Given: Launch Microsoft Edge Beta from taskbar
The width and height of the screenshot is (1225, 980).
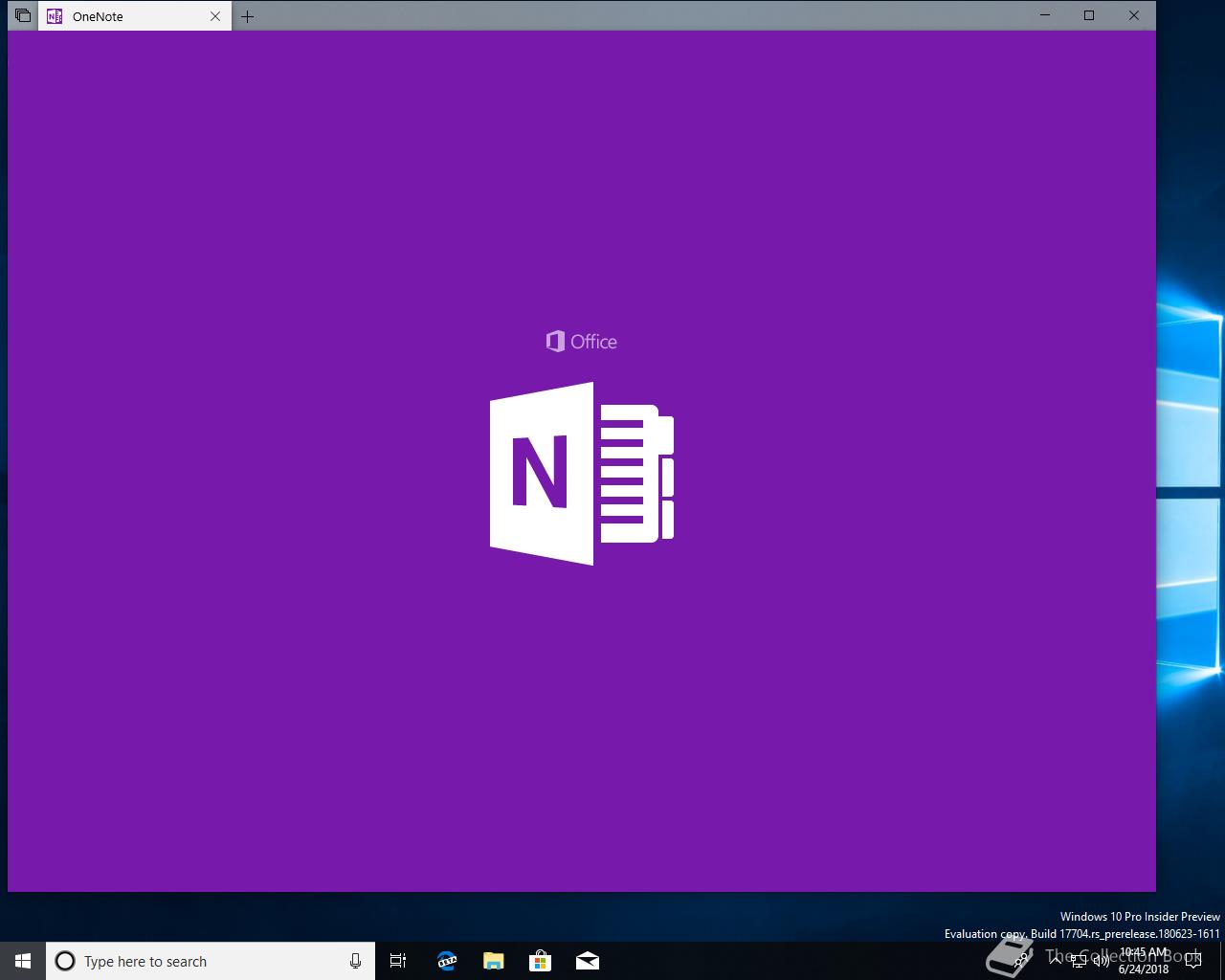Looking at the screenshot, I should point(446,961).
